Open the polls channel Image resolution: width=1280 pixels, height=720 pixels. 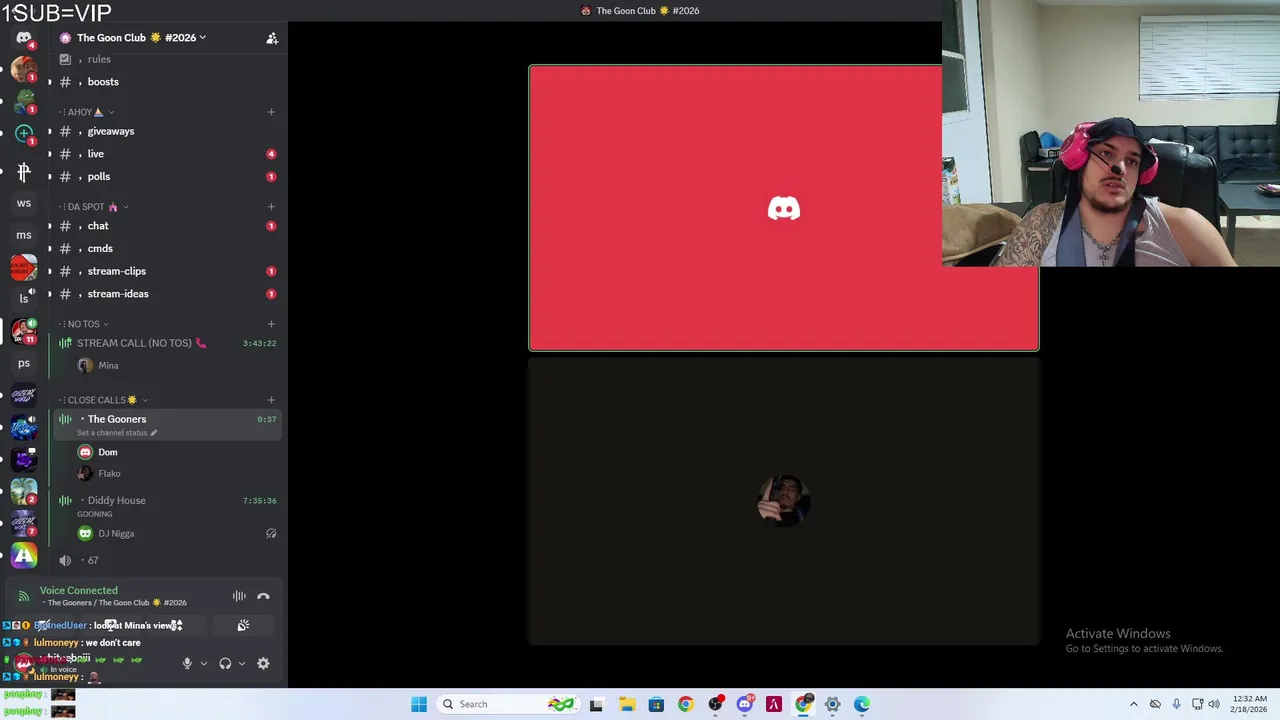[x=167, y=177]
